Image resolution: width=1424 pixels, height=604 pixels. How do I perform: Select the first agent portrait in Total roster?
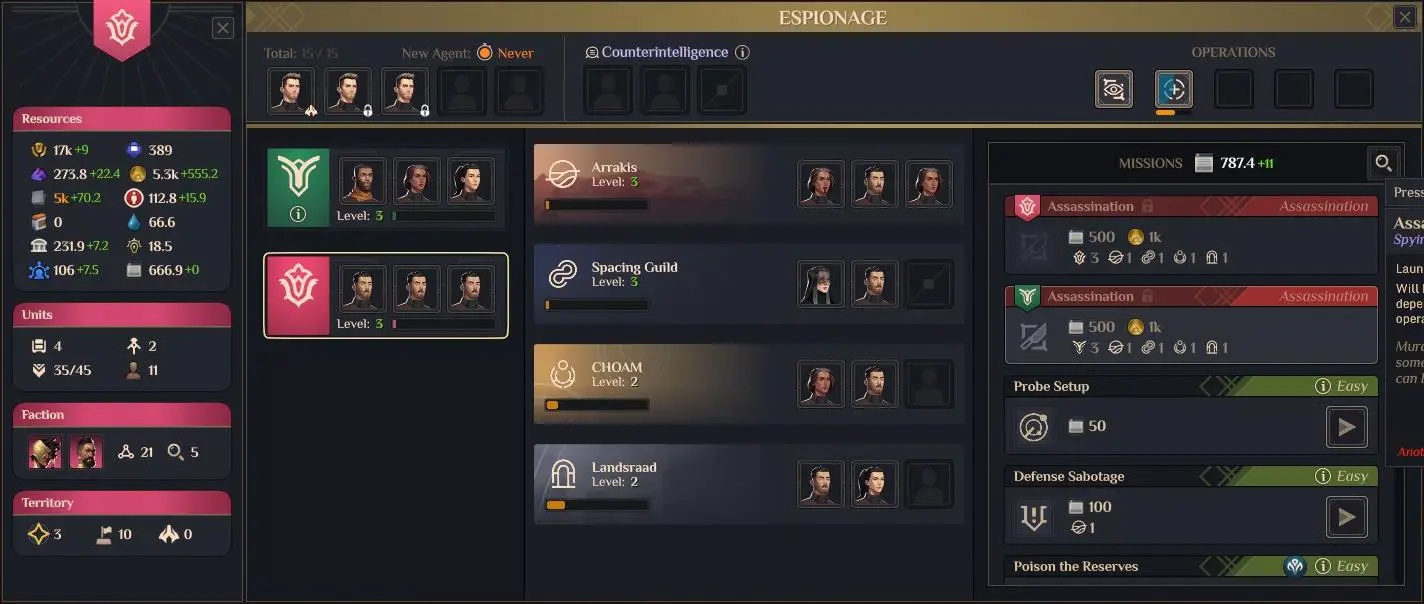[291, 91]
